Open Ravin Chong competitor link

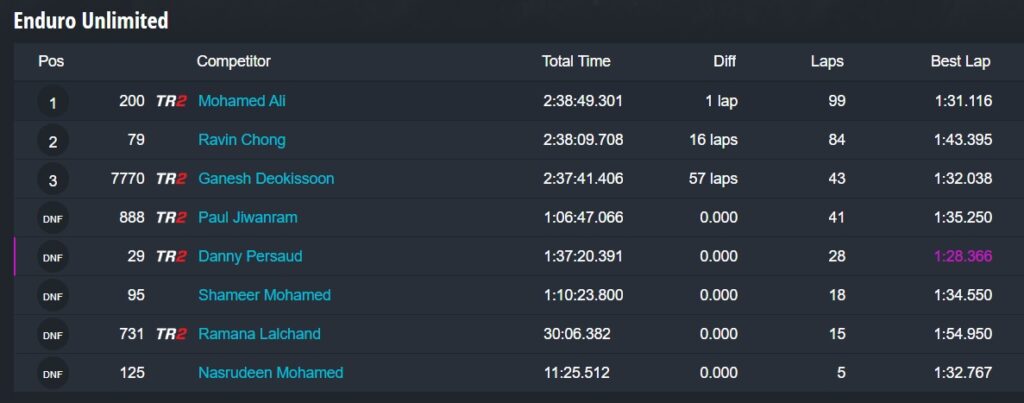pyautogui.click(x=241, y=140)
